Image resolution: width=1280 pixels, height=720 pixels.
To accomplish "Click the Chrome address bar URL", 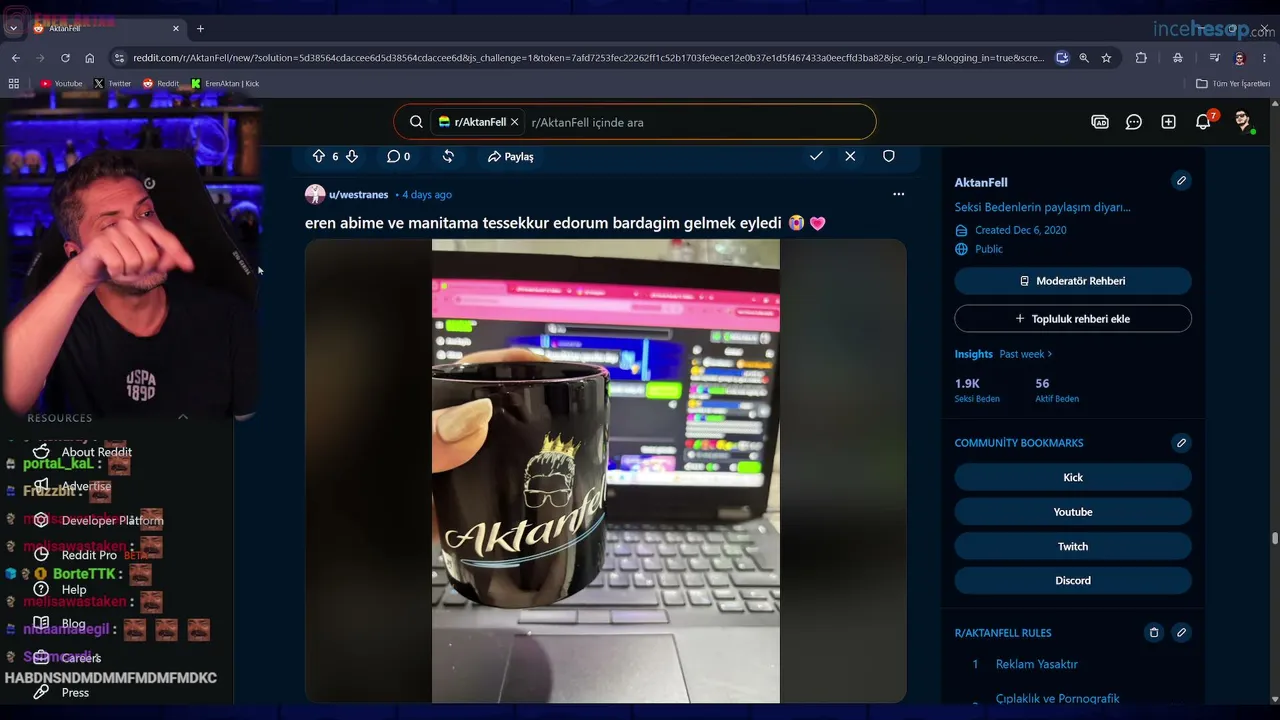I will point(589,58).
